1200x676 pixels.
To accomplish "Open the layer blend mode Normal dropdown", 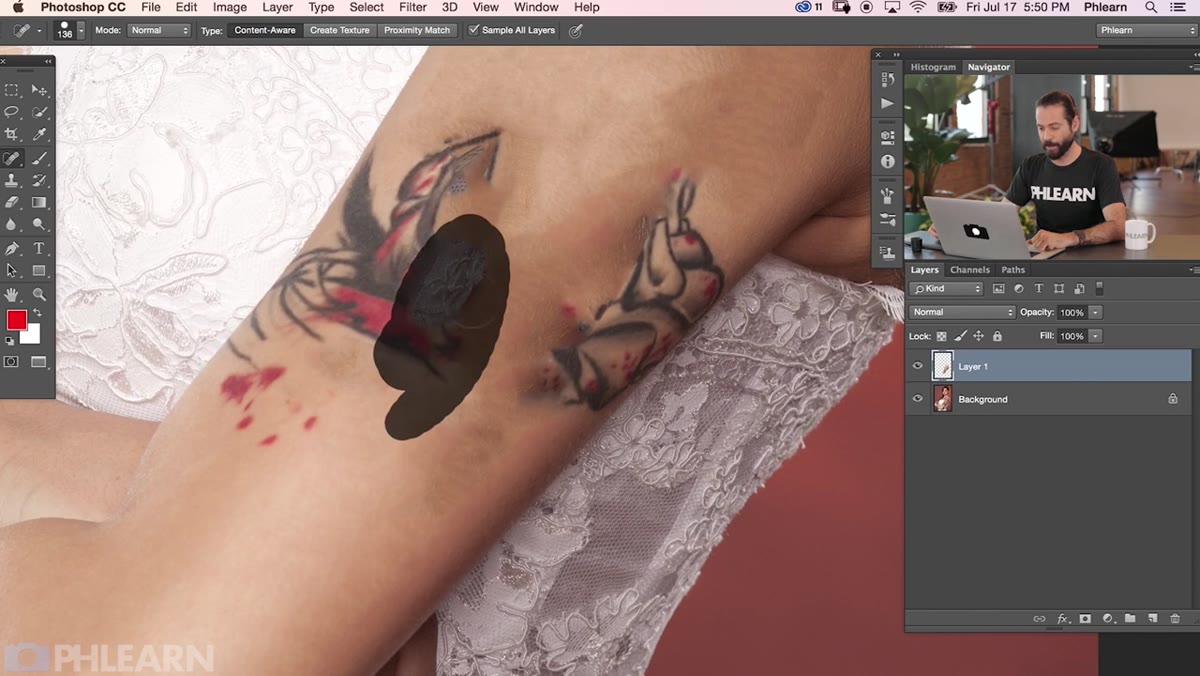I will click(962, 312).
